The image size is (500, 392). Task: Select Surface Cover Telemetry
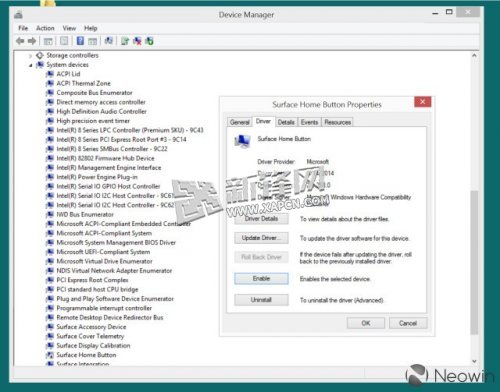(90, 336)
